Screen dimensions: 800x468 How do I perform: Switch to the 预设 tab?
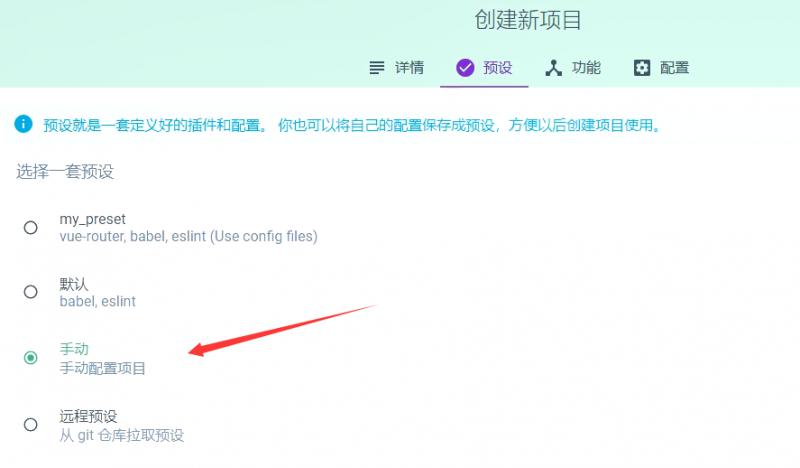tap(484, 67)
